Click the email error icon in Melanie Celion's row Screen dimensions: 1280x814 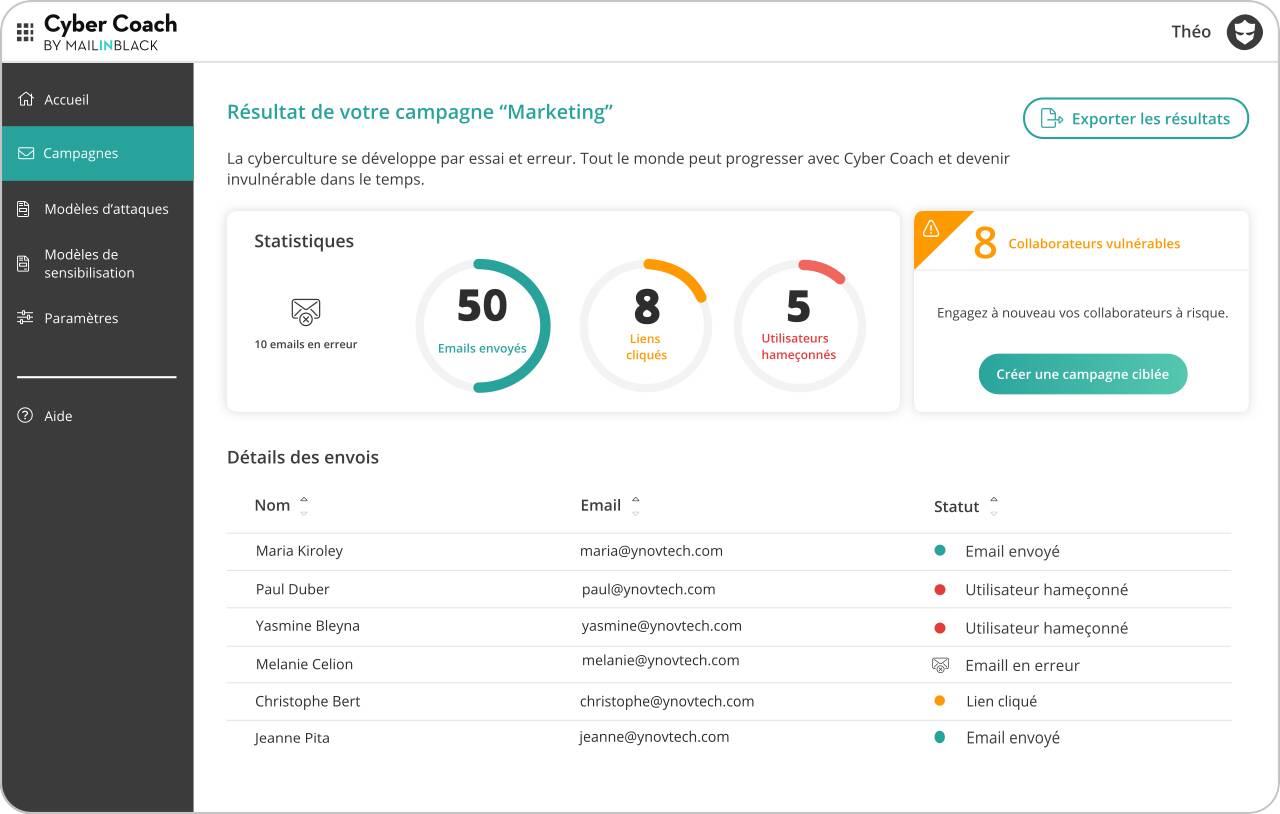939,665
